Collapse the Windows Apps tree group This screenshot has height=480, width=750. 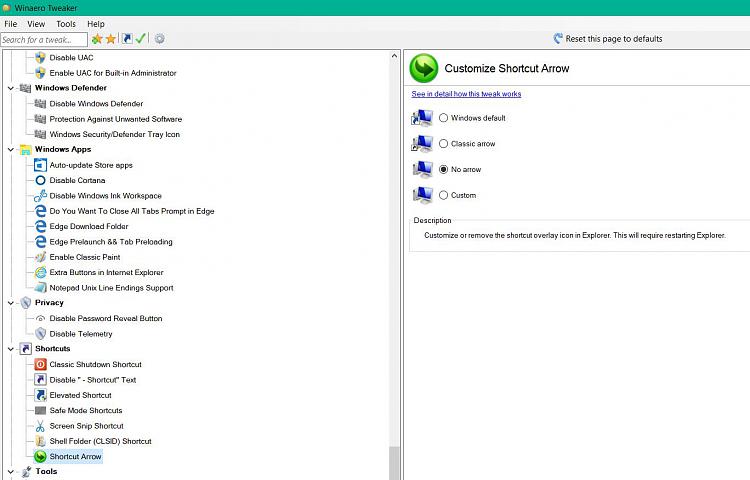pos(11,150)
